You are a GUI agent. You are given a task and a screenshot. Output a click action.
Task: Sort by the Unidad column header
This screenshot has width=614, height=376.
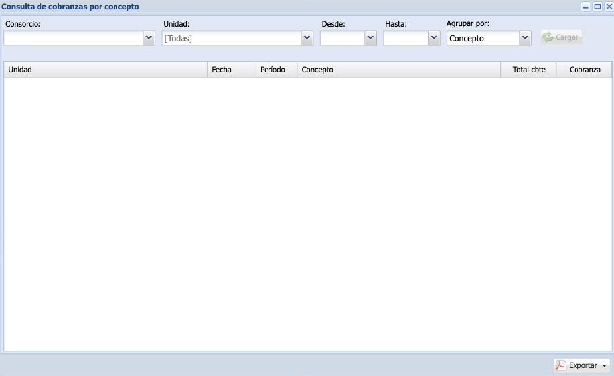click(105, 69)
